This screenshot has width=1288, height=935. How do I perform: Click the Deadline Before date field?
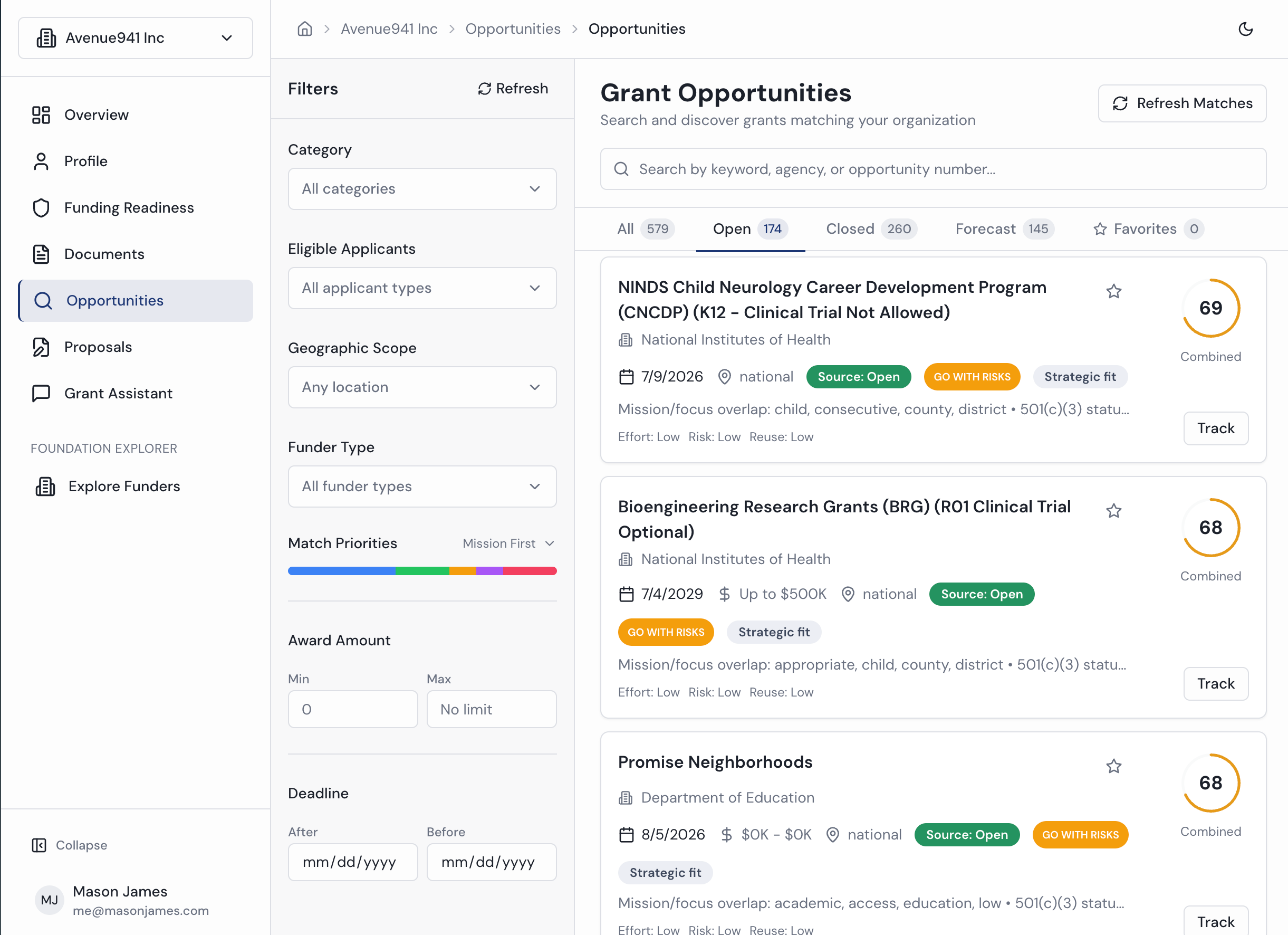(491, 862)
